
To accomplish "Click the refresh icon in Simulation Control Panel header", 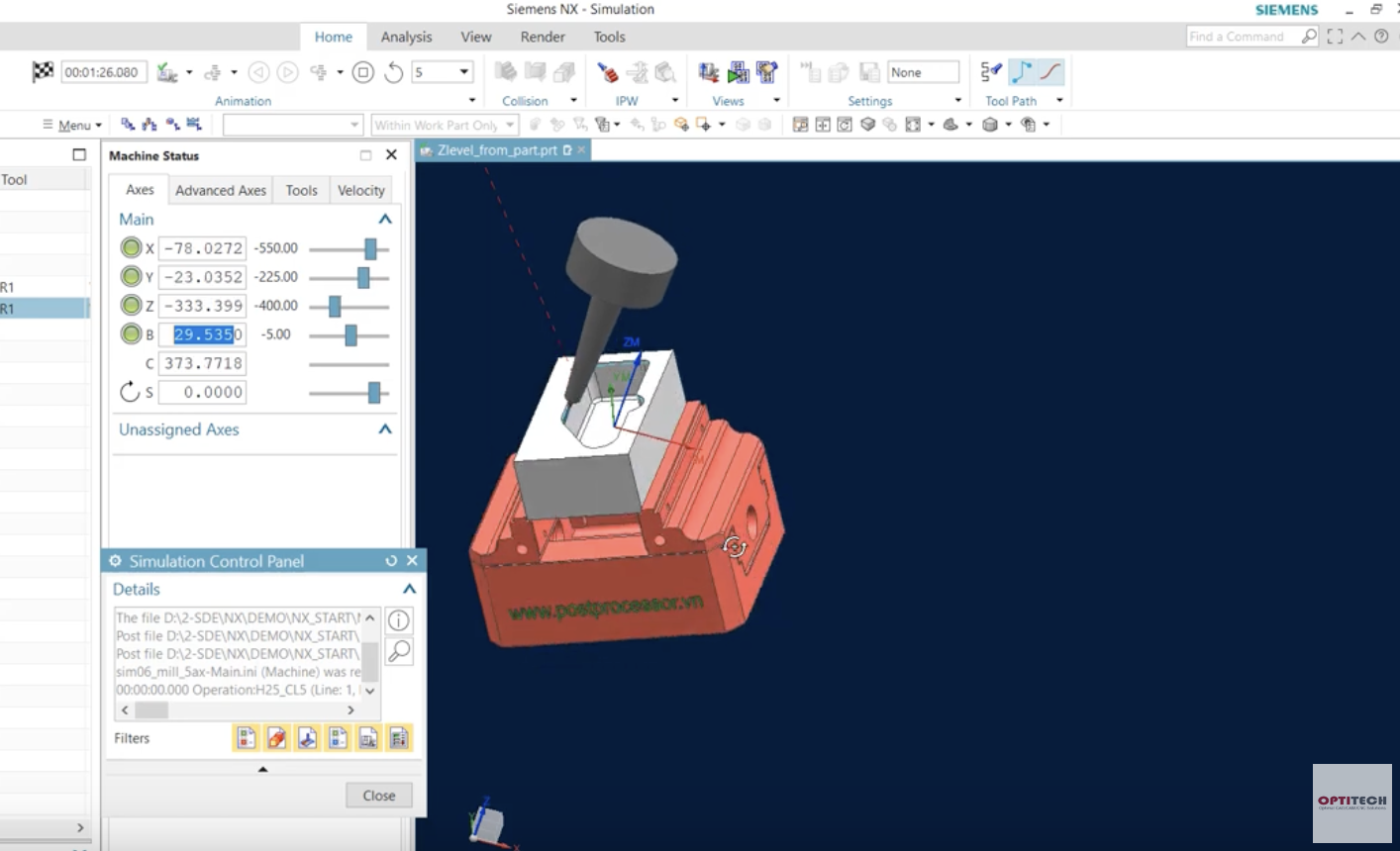I will (x=391, y=561).
